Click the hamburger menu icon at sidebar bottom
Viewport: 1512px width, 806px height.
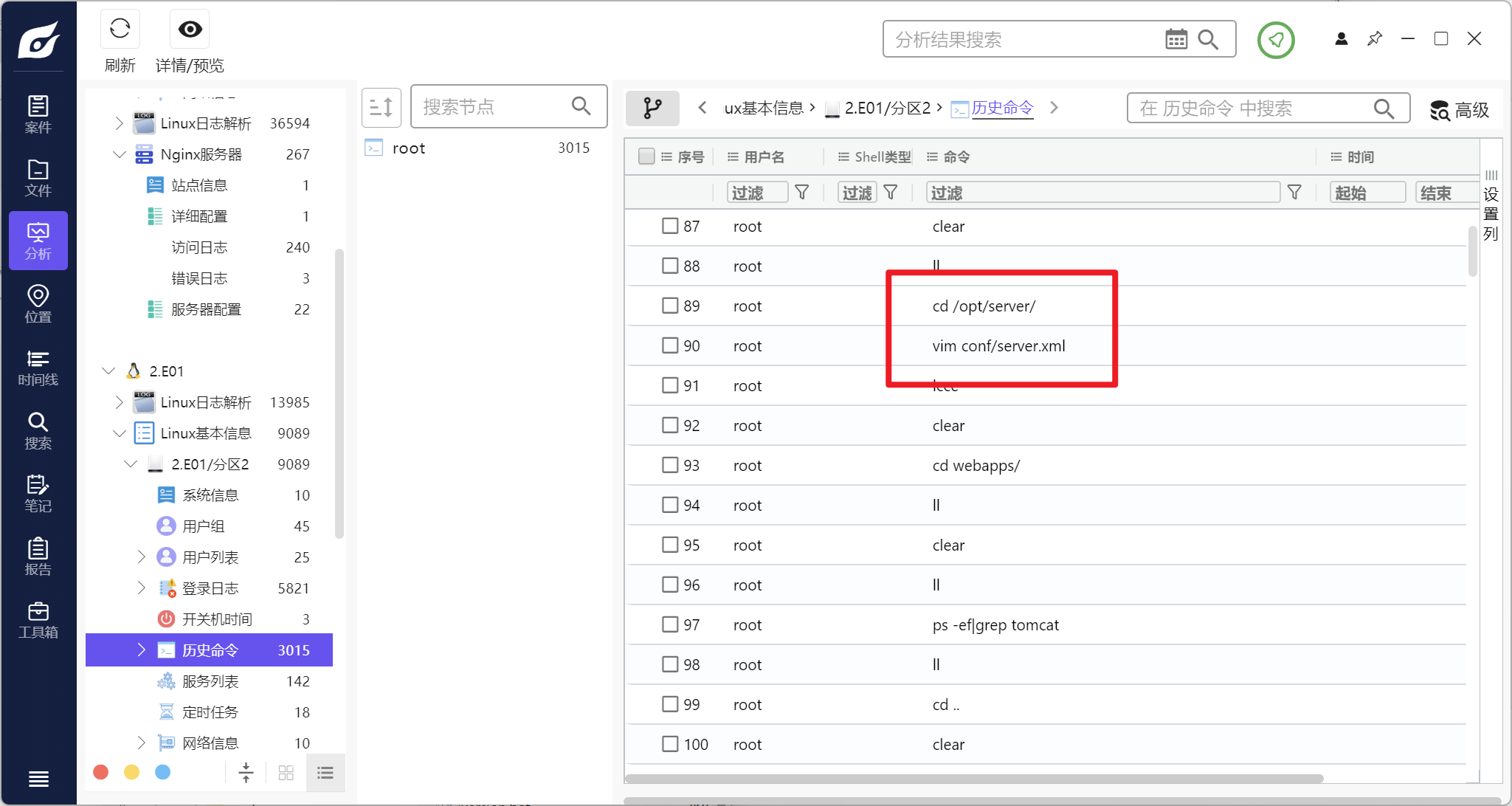click(38, 779)
